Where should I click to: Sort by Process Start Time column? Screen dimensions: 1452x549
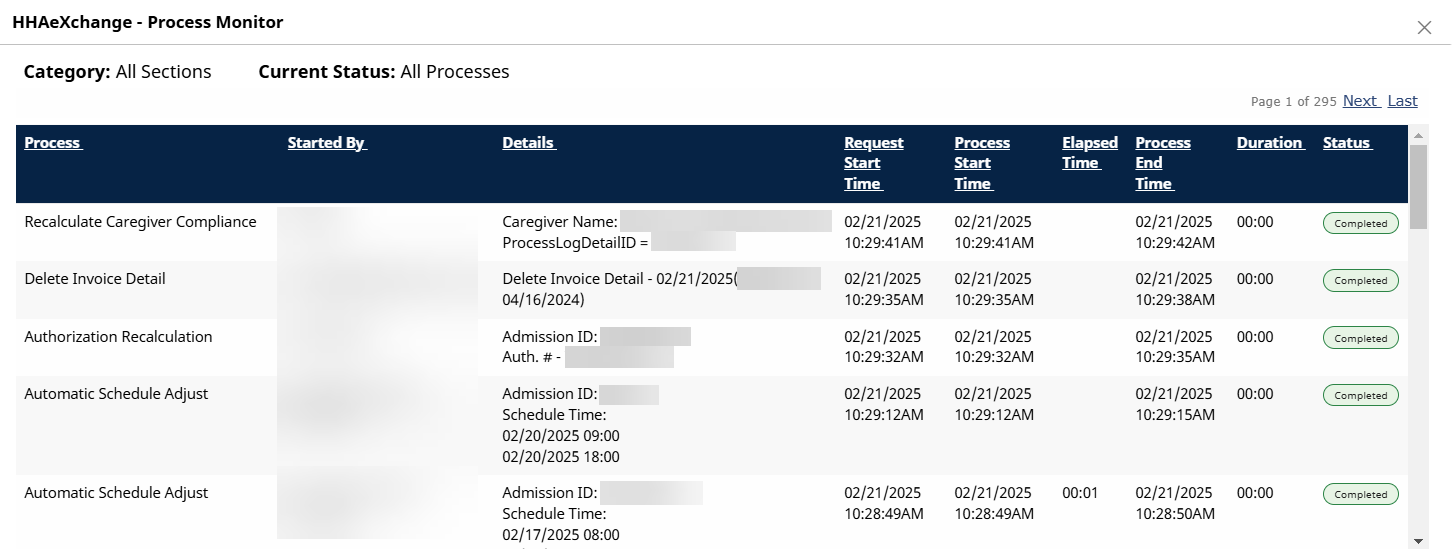982,163
